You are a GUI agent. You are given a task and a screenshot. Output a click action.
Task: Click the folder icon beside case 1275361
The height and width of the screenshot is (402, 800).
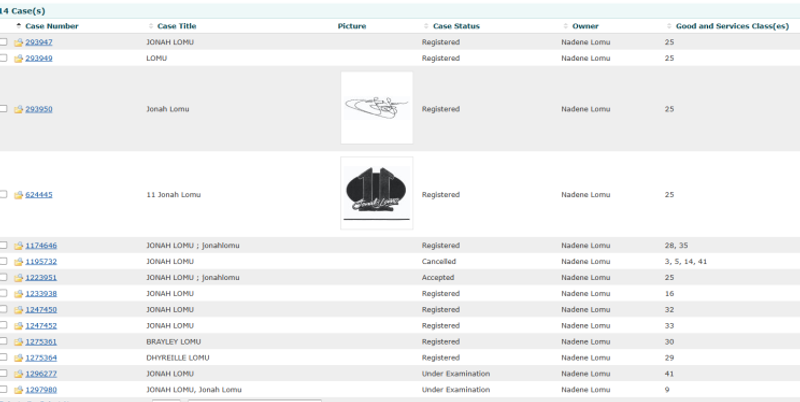coord(18,341)
